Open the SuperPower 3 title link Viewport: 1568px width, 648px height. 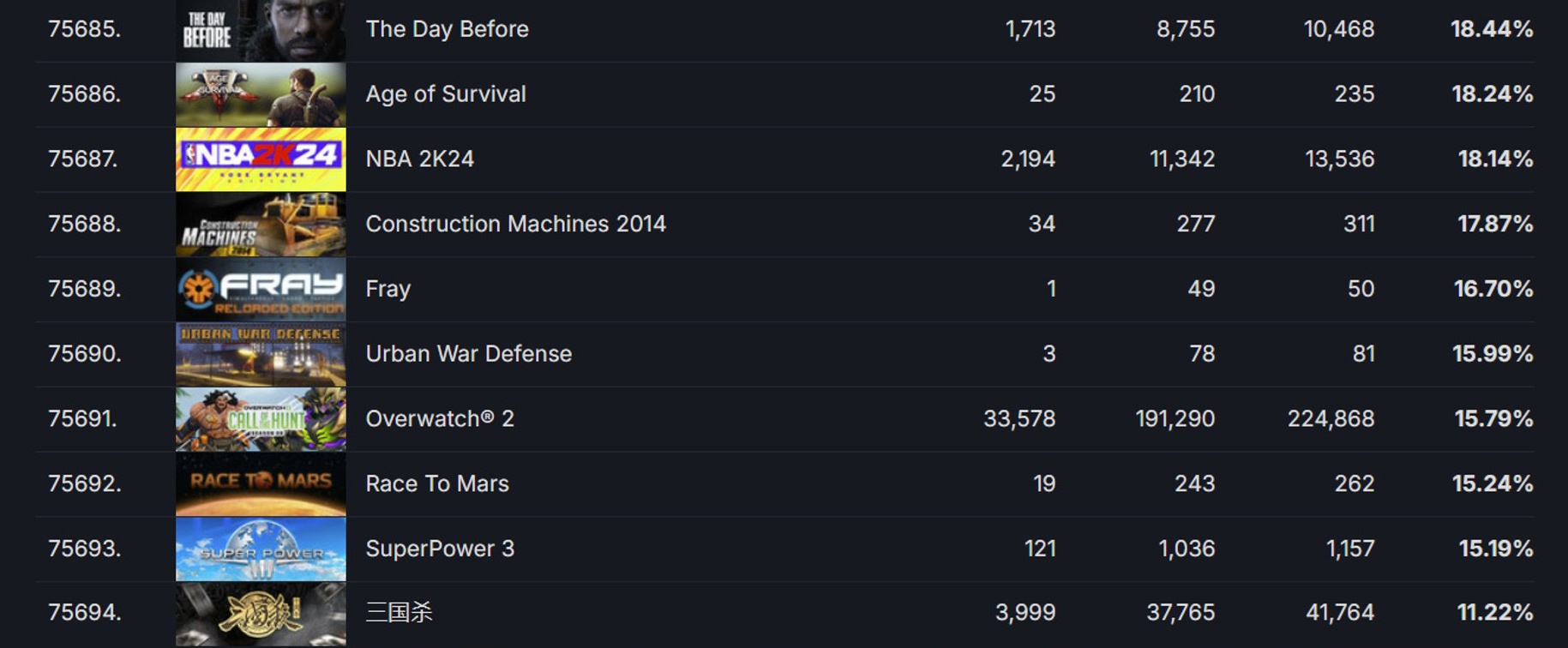[x=440, y=549]
